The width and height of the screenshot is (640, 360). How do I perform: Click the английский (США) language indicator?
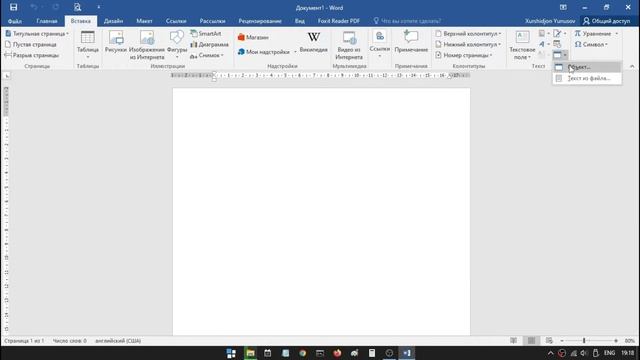[118, 340]
